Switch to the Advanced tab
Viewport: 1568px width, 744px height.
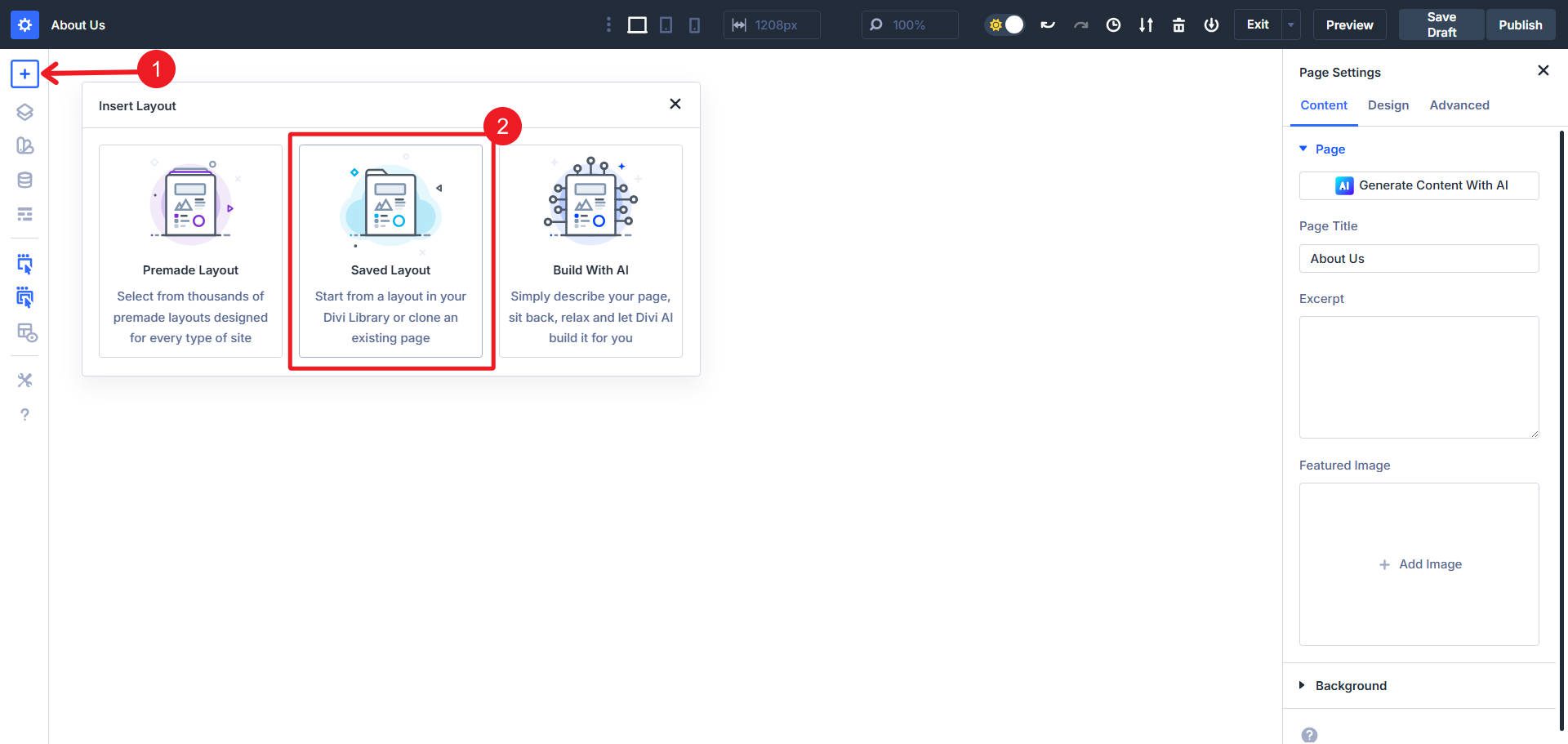pyautogui.click(x=1459, y=105)
